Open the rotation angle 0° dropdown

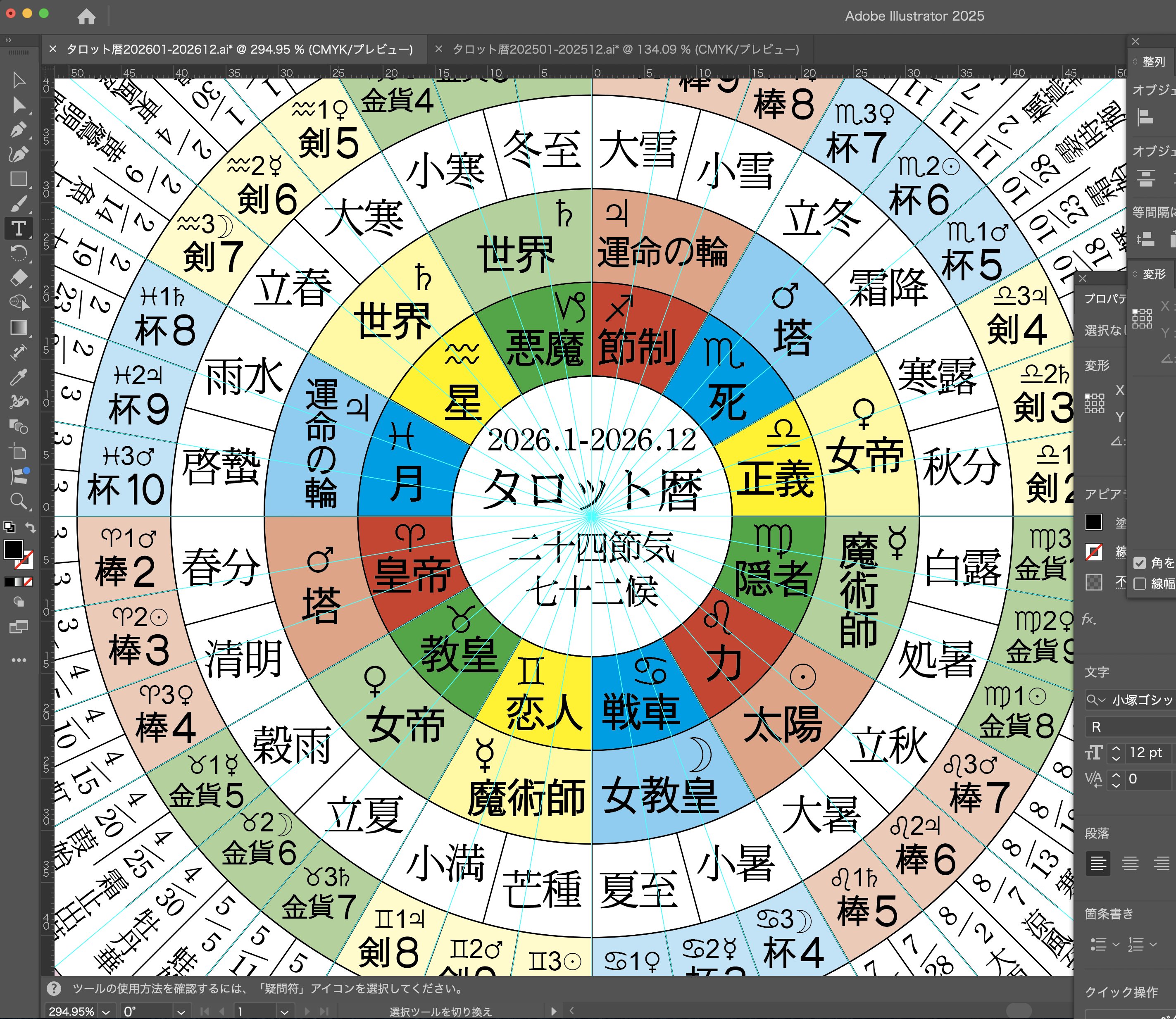[181, 1012]
